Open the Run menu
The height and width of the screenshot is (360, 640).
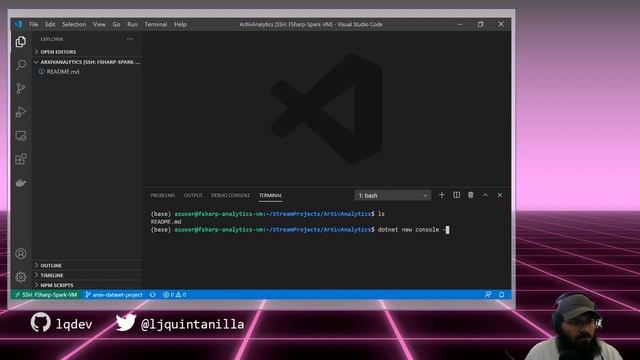(132, 24)
